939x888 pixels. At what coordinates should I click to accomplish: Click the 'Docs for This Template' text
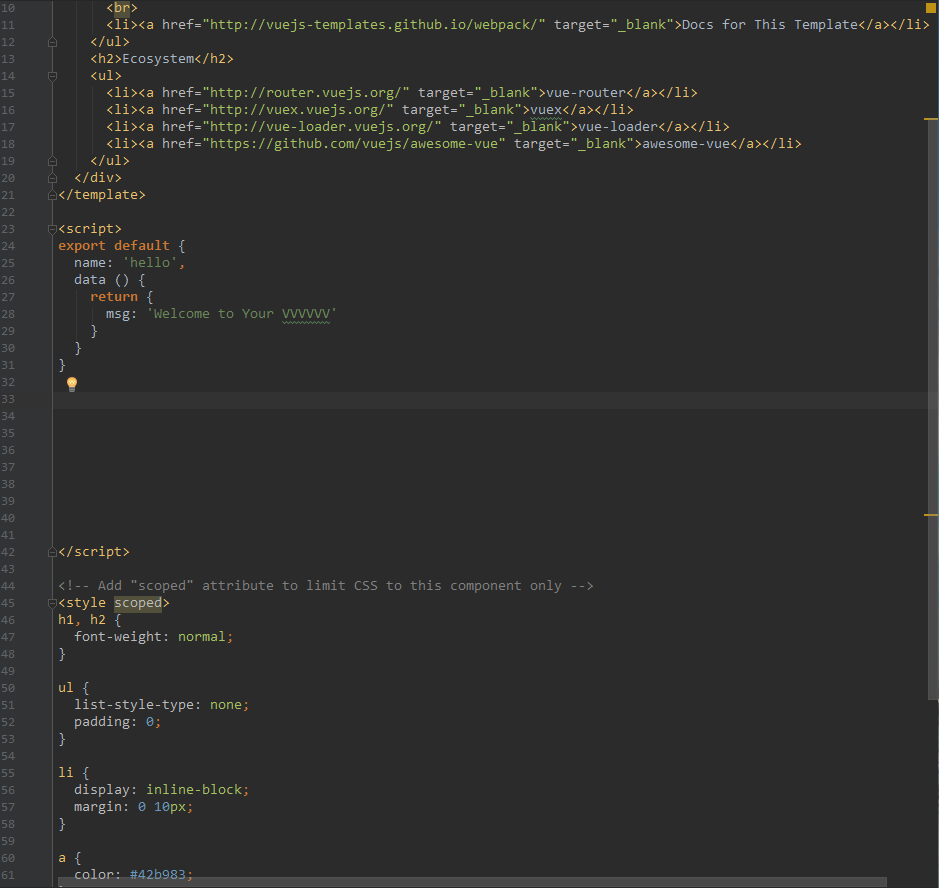pyautogui.click(x=770, y=25)
